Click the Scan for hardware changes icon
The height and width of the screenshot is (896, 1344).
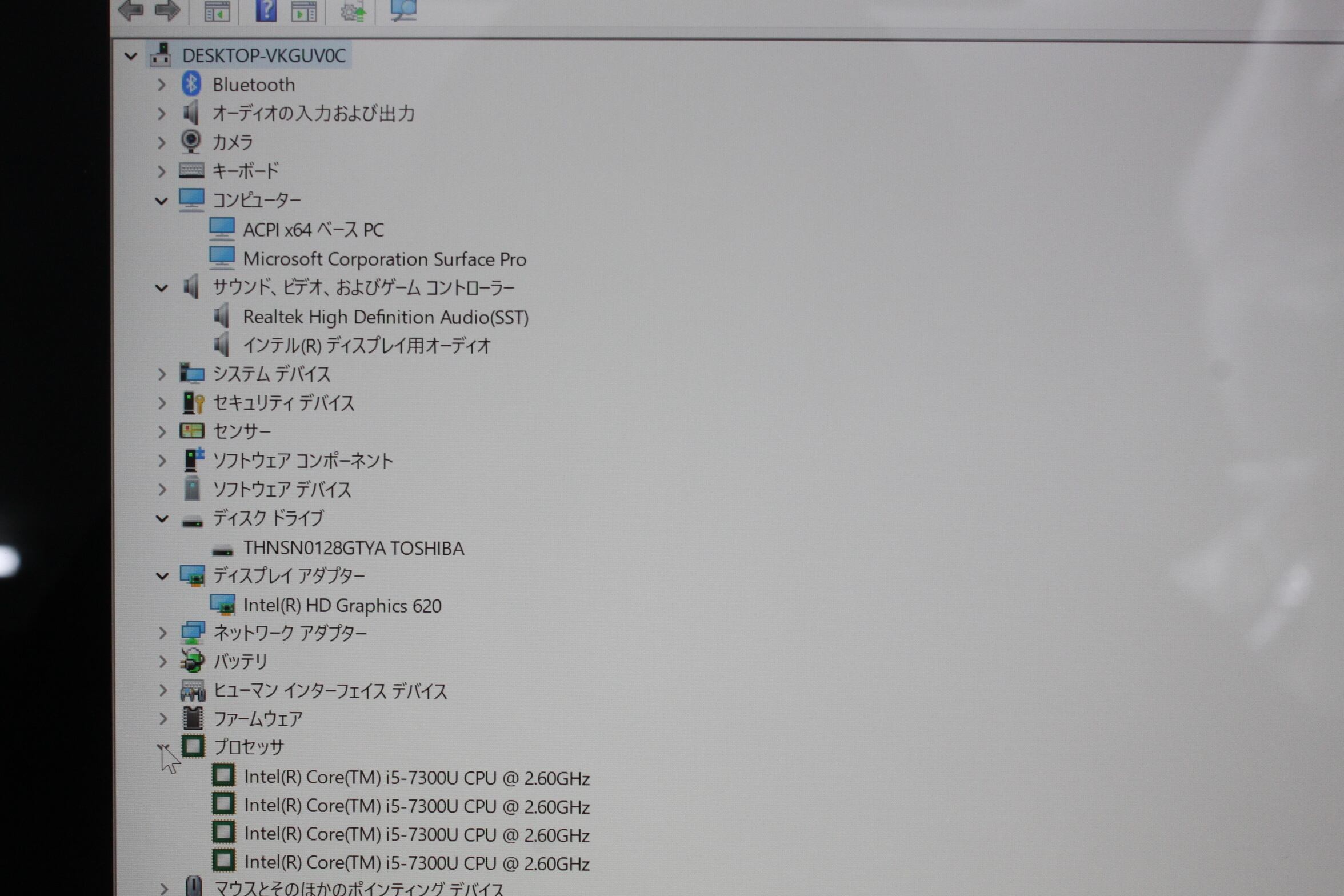403,10
